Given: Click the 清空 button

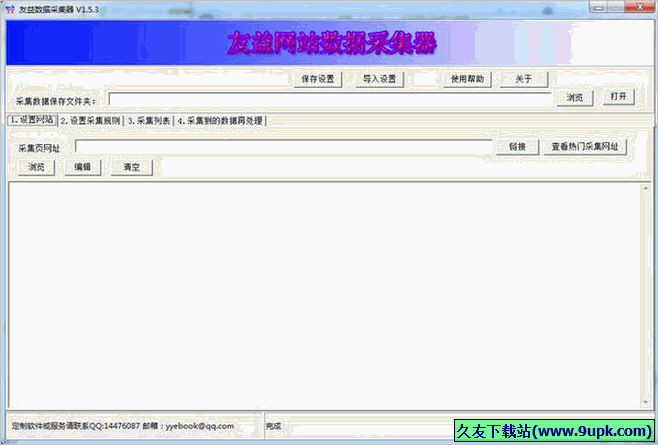Looking at the screenshot, I should [x=131, y=167].
